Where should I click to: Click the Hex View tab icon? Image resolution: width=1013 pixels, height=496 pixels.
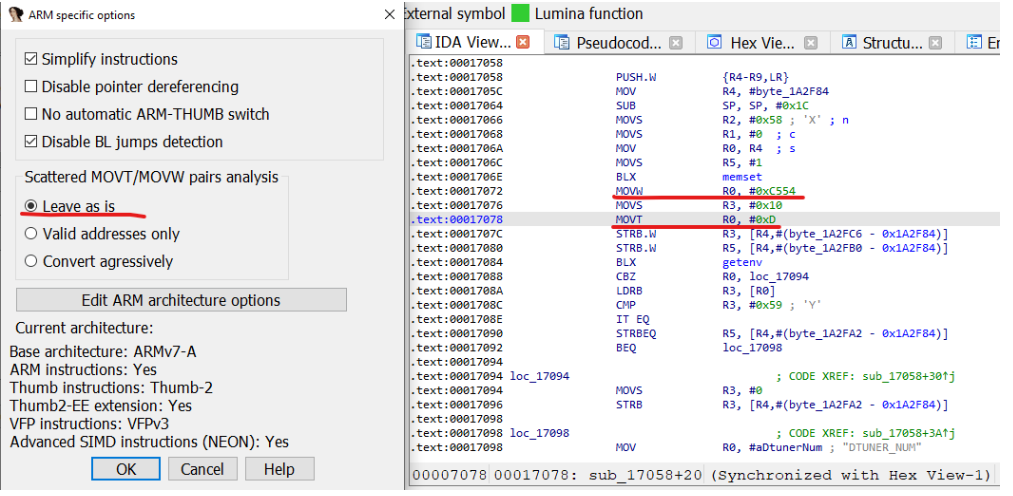[x=715, y=43]
